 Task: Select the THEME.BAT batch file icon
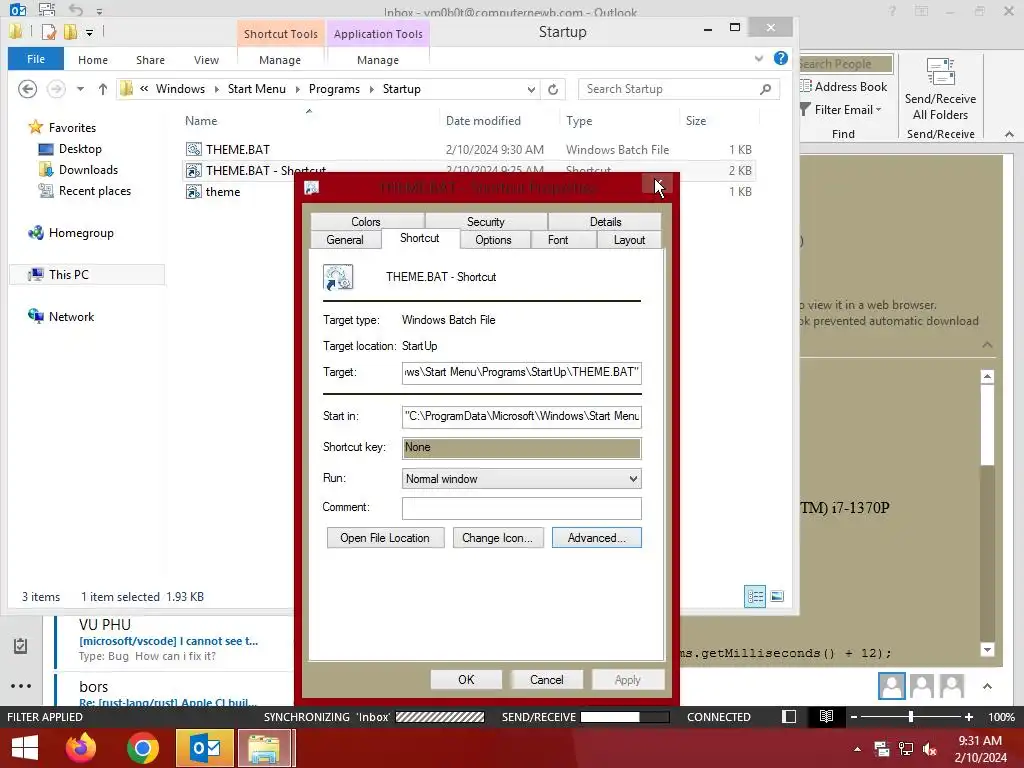[193, 150]
